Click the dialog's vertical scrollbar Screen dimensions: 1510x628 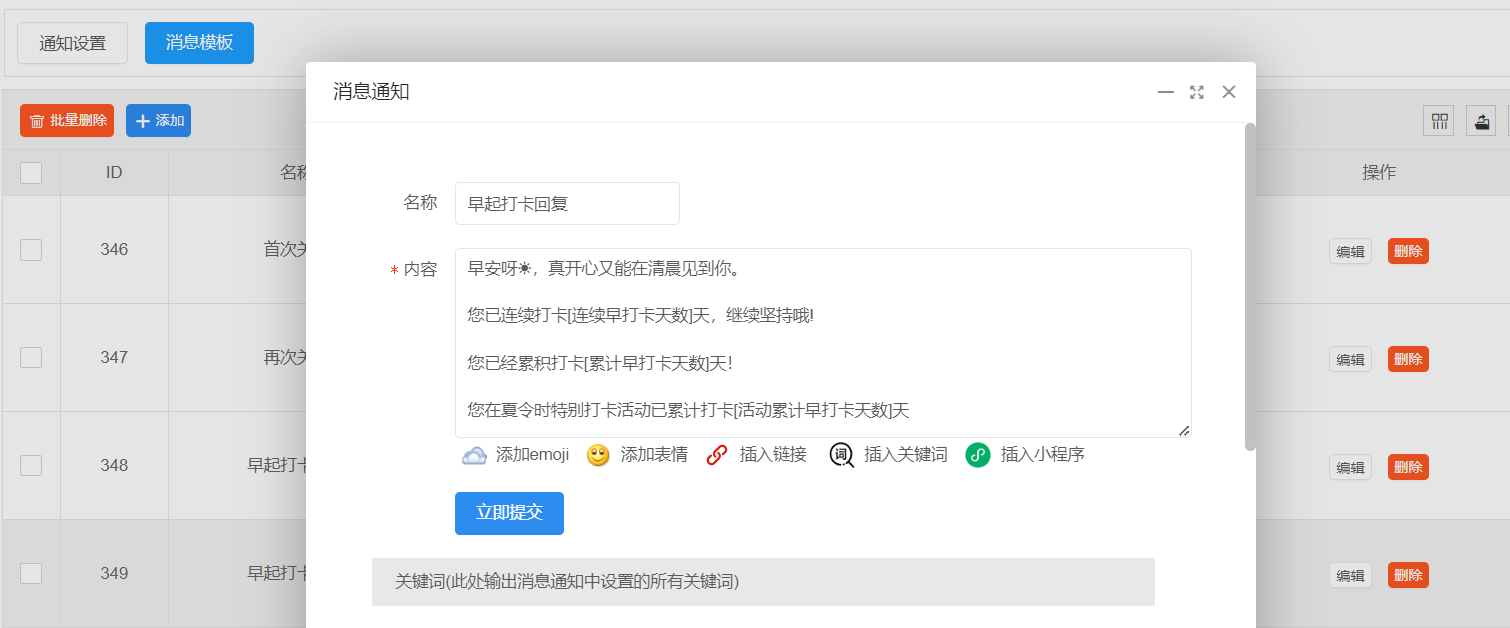click(x=1250, y=287)
